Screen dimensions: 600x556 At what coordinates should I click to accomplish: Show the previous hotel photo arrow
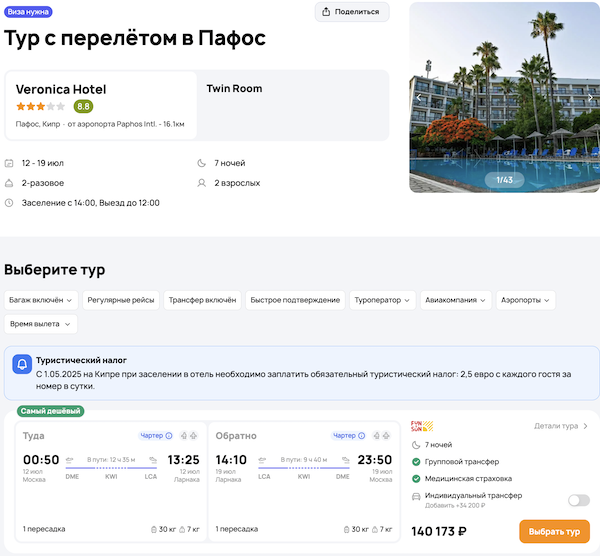419,98
